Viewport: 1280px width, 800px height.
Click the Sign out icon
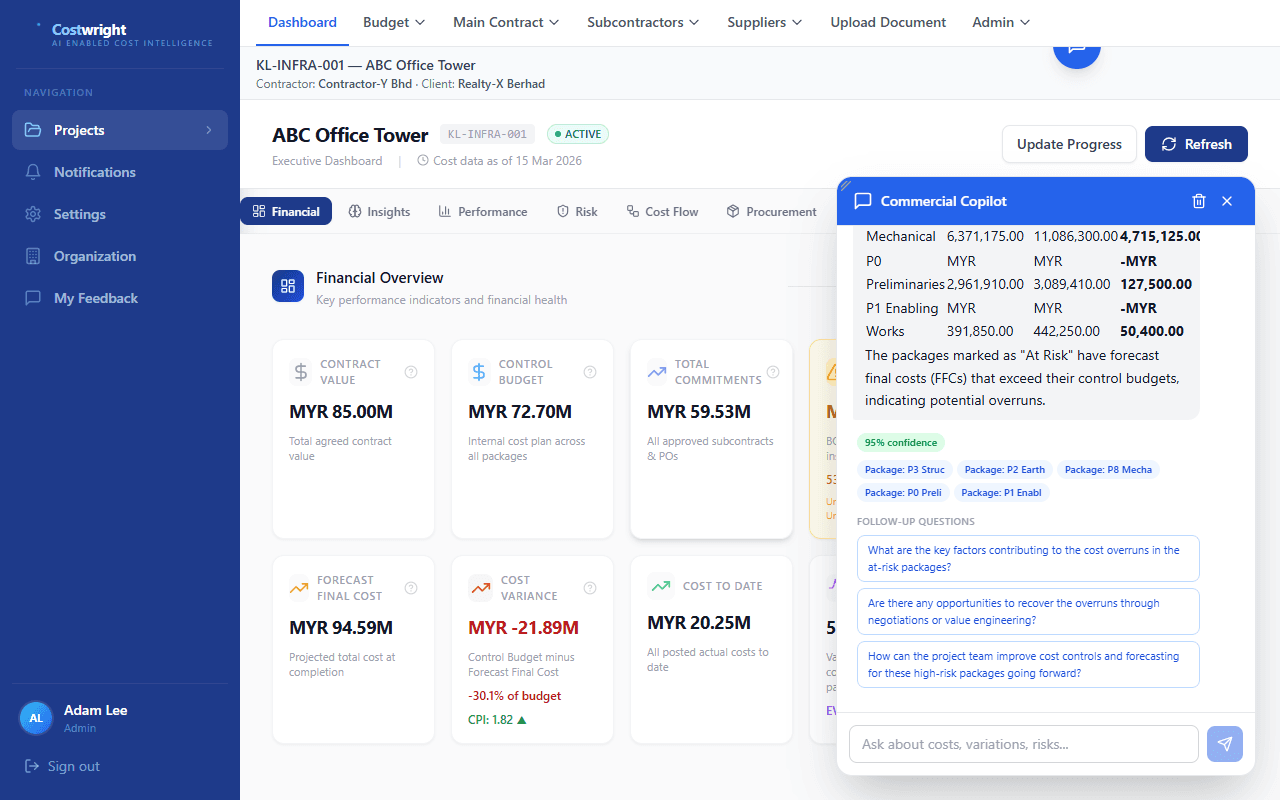pyautogui.click(x=33, y=766)
